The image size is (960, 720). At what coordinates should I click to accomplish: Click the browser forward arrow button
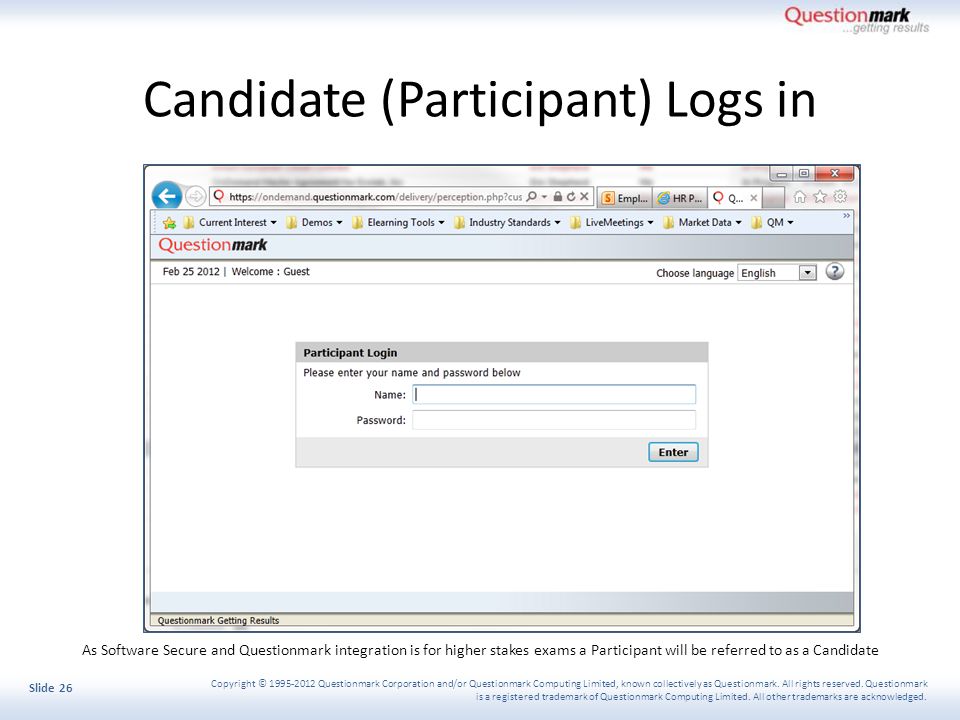tap(195, 197)
